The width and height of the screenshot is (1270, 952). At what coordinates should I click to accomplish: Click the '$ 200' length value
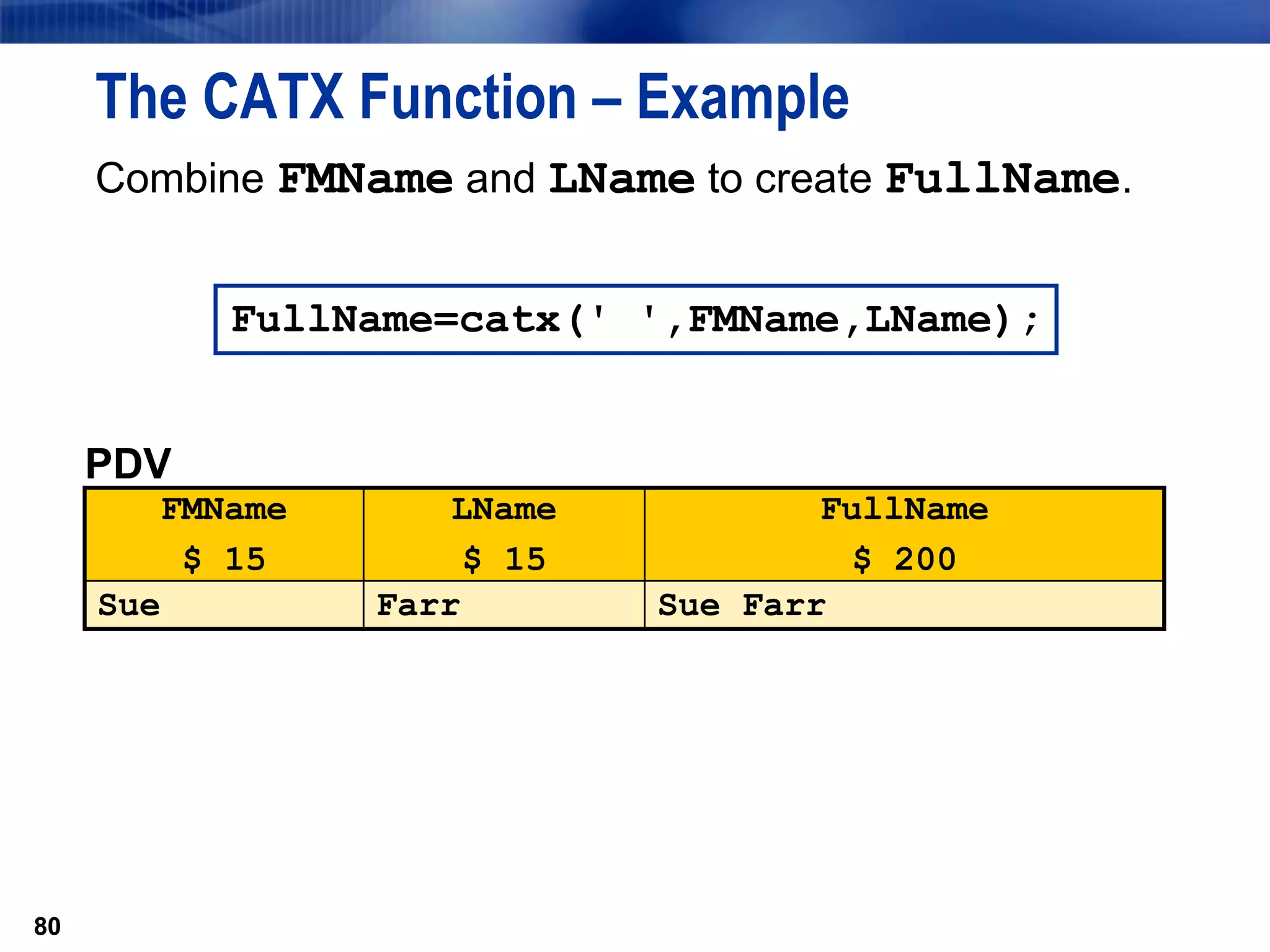(905, 560)
